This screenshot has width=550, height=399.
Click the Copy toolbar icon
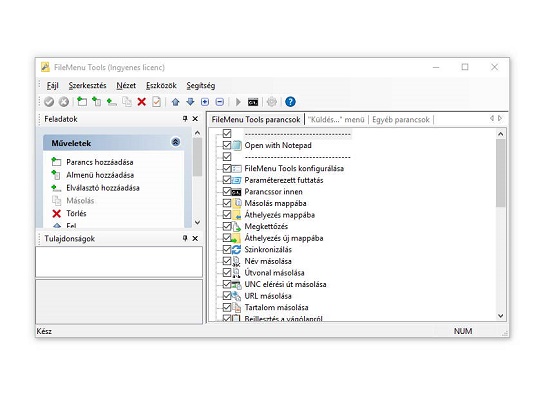click(127, 102)
